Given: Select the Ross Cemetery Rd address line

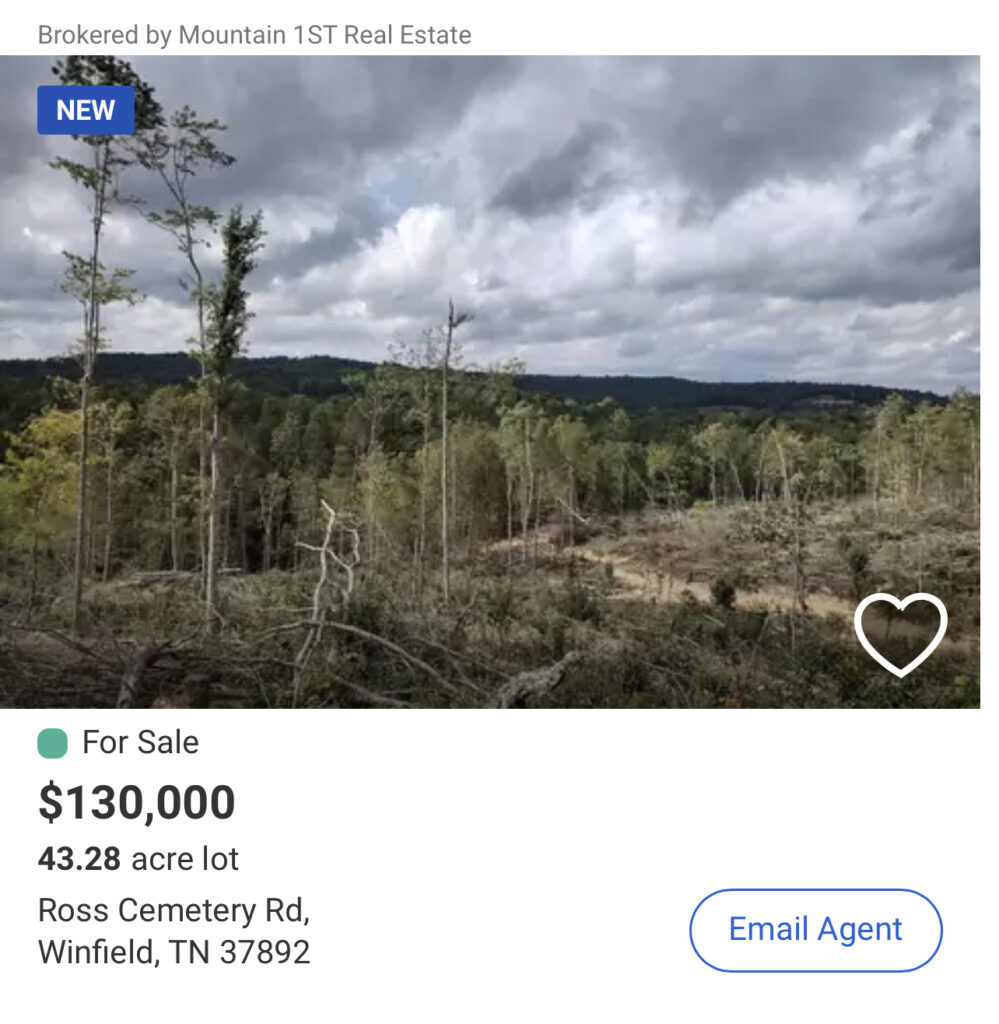Looking at the screenshot, I should click(174, 911).
